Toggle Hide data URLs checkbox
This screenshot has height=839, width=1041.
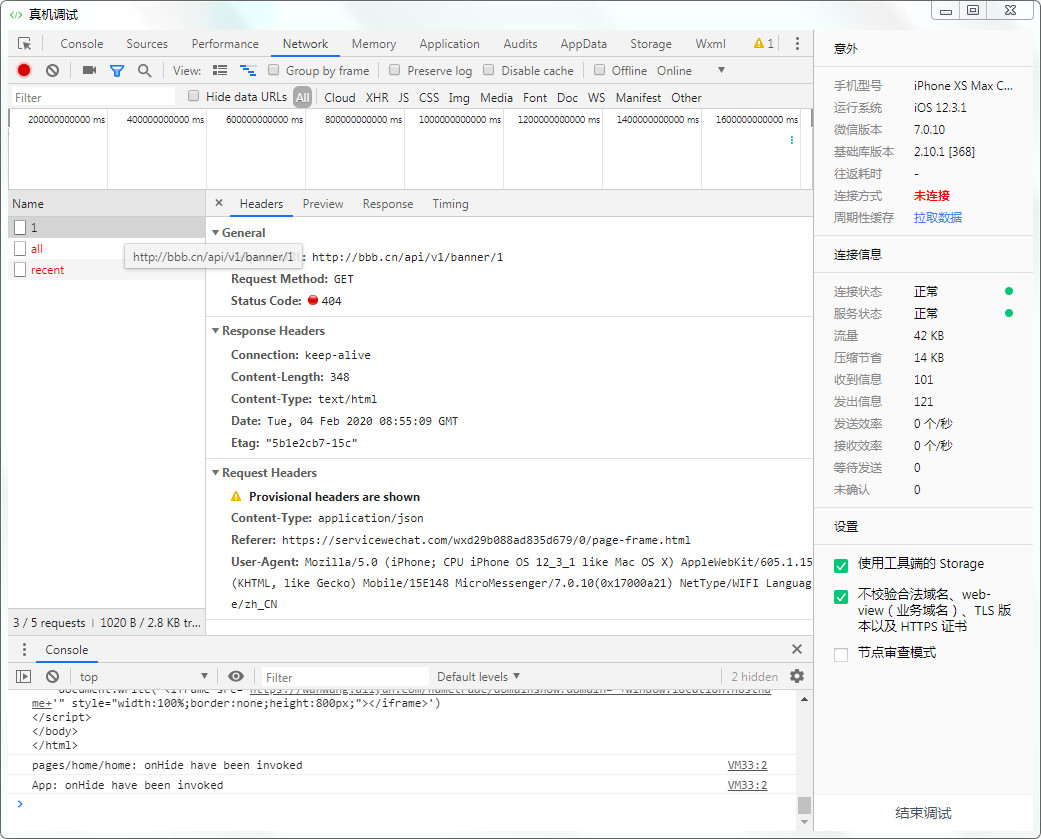click(x=193, y=96)
